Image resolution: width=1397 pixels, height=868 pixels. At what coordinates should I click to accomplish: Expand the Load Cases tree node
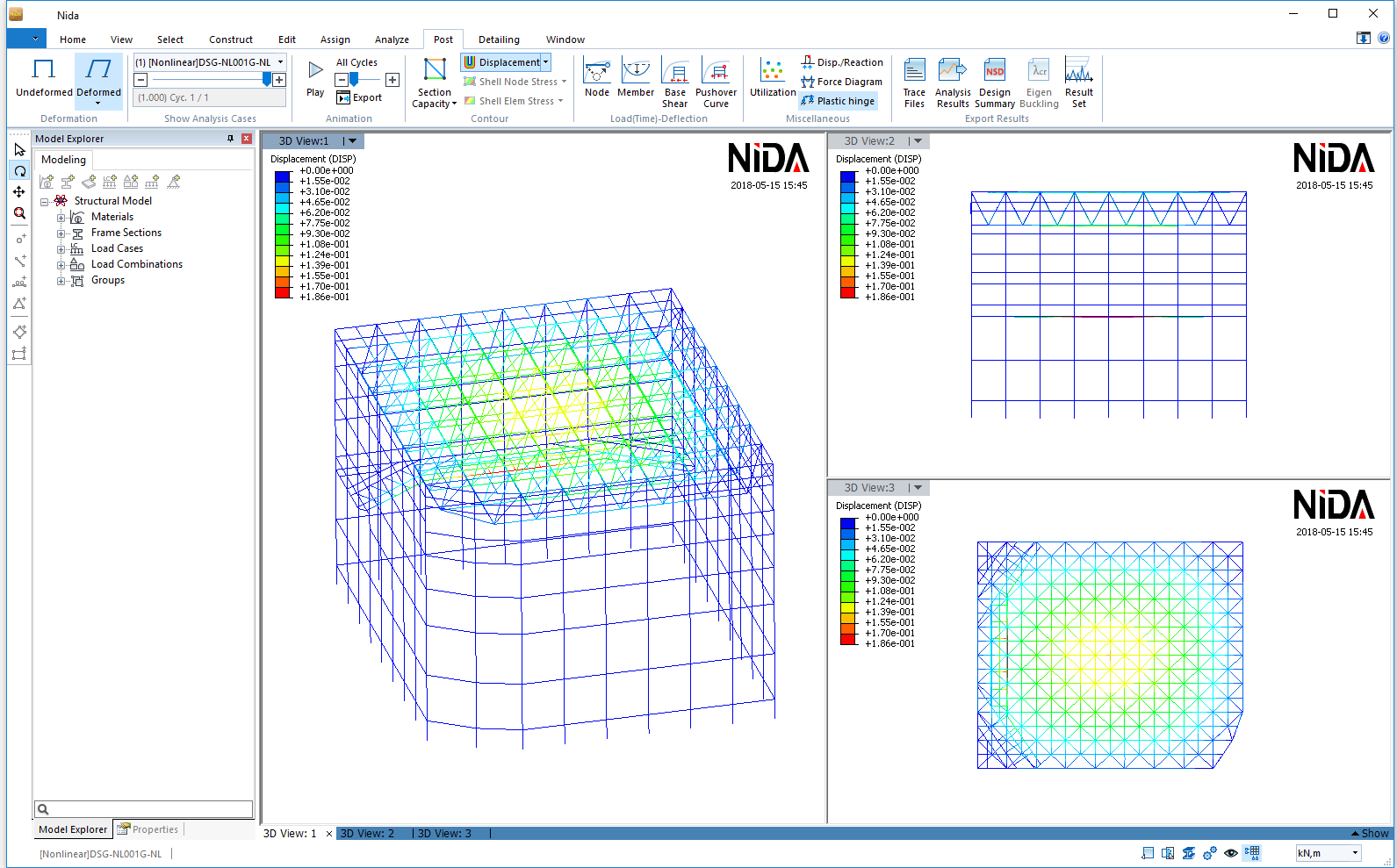[61, 249]
